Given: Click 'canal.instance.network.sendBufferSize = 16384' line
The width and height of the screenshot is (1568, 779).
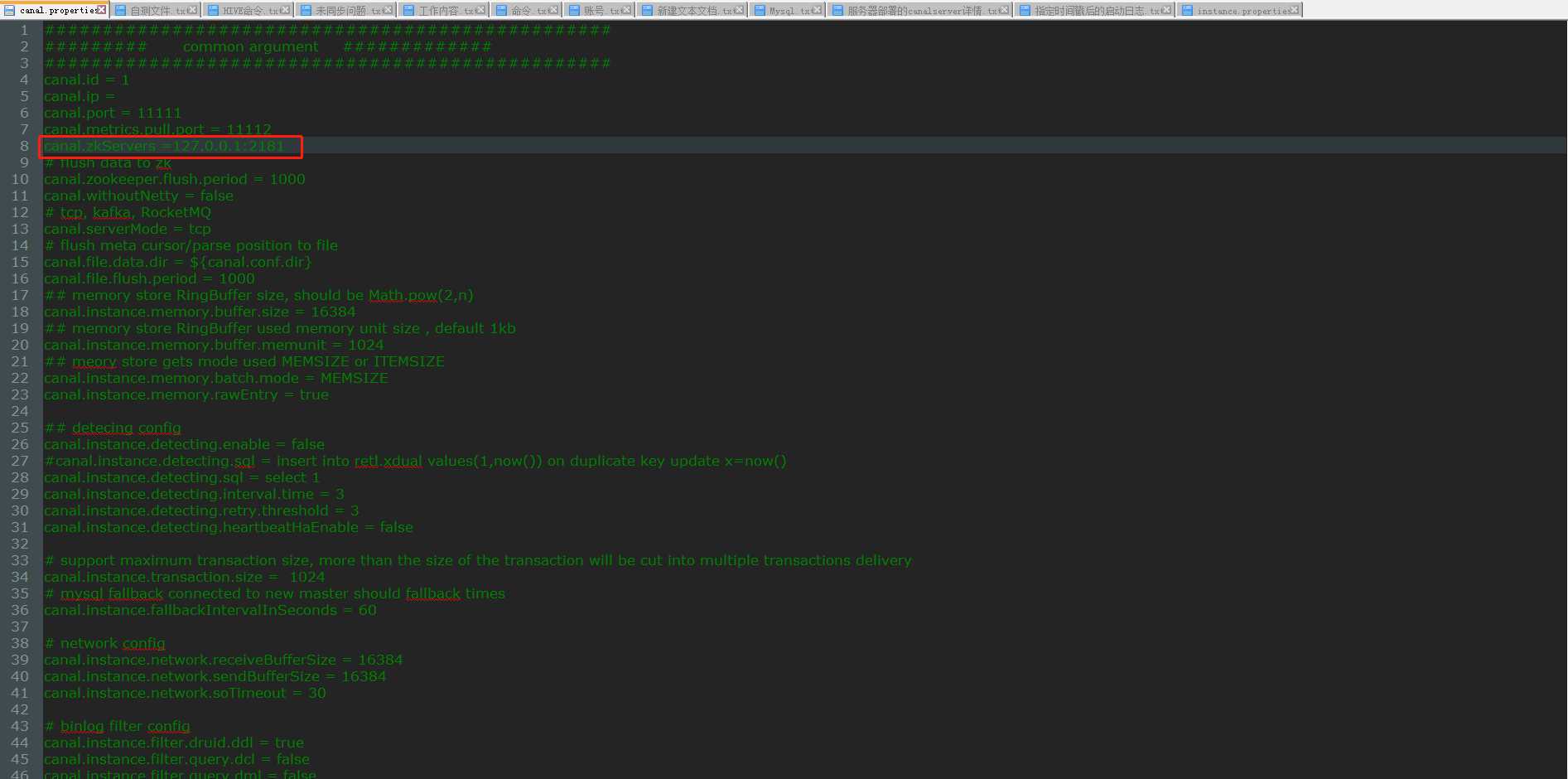Looking at the screenshot, I should 215,676.
